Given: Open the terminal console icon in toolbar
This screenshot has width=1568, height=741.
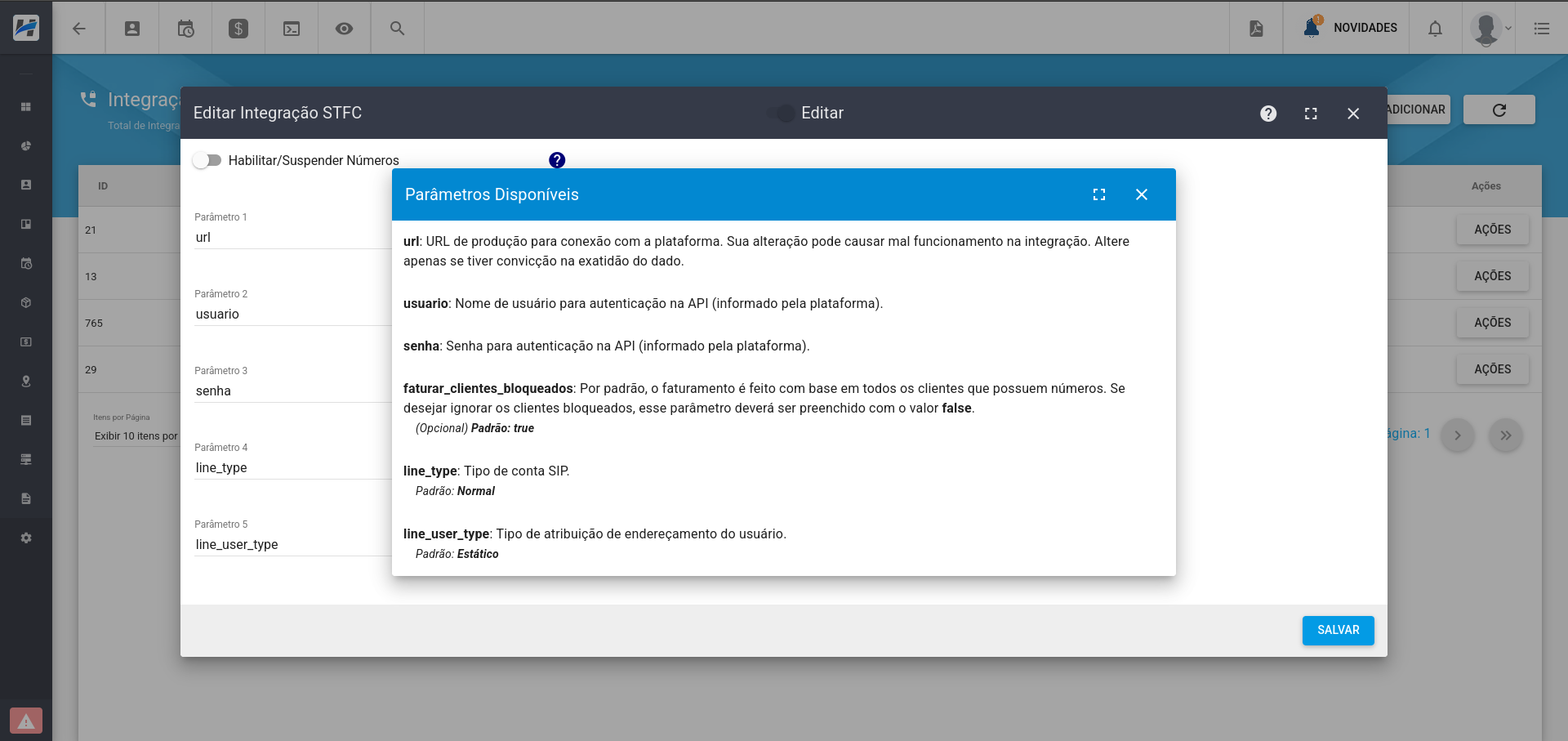Looking at the screenshot, I should coord(292,29).
